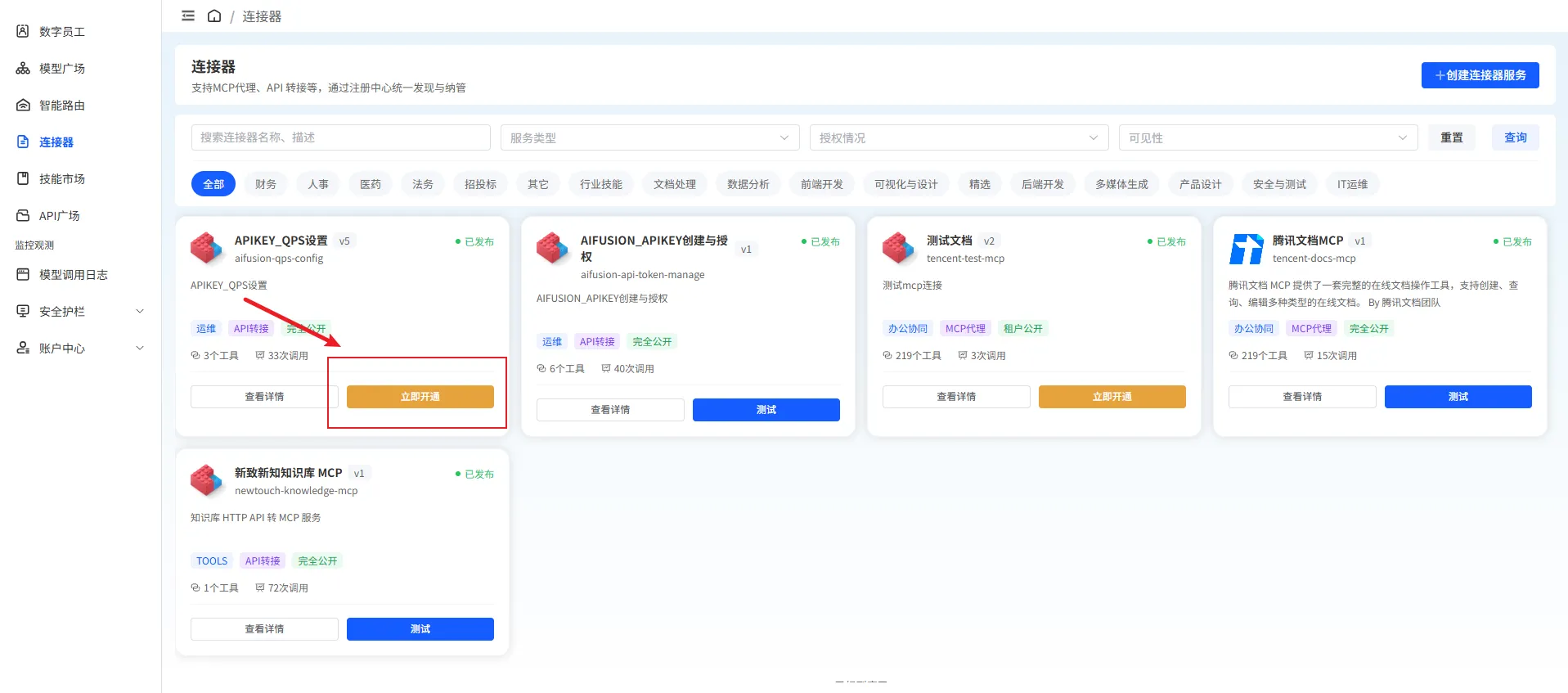The image size is (1568, 693).
Task: Click the 新致新知知识库 MCP connector logo
Action: pyautogui.click(x=207, y=481)
